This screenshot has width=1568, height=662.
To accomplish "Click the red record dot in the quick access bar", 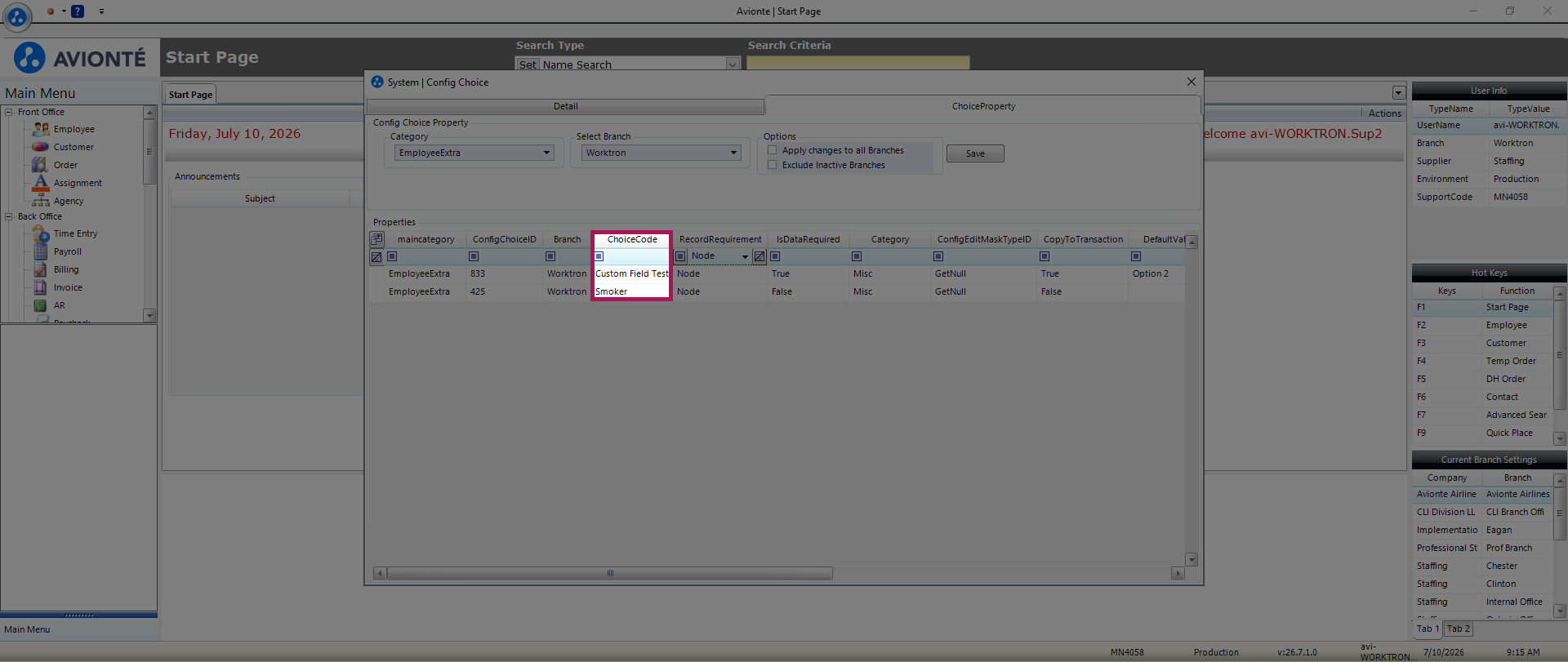I will [x=51, y=11].
